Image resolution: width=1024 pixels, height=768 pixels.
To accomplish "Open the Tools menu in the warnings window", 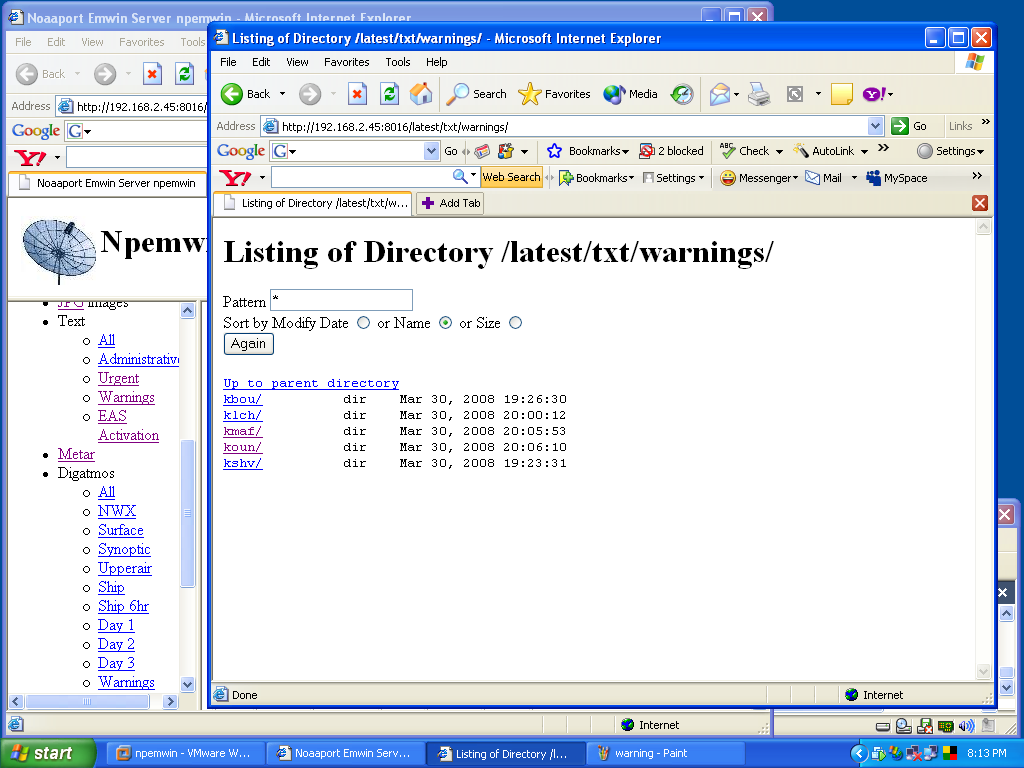I will 398,62.
